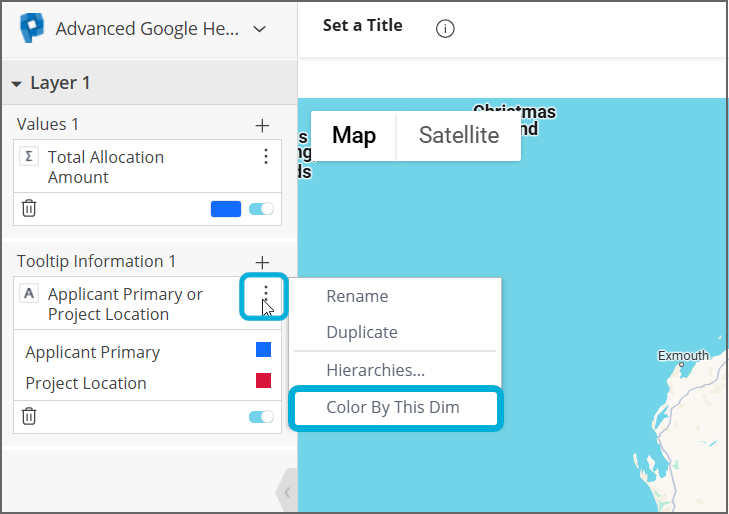The image size is (729, 514).
Task: Click the Set a Title field
Action: (362, 26)
